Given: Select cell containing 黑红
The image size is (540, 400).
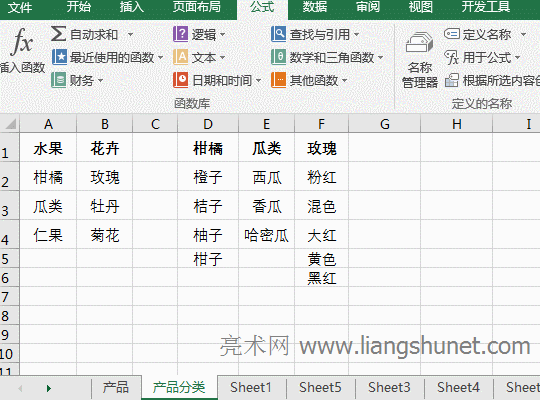Looking at the screenshot, I should (x=322, y=278).
